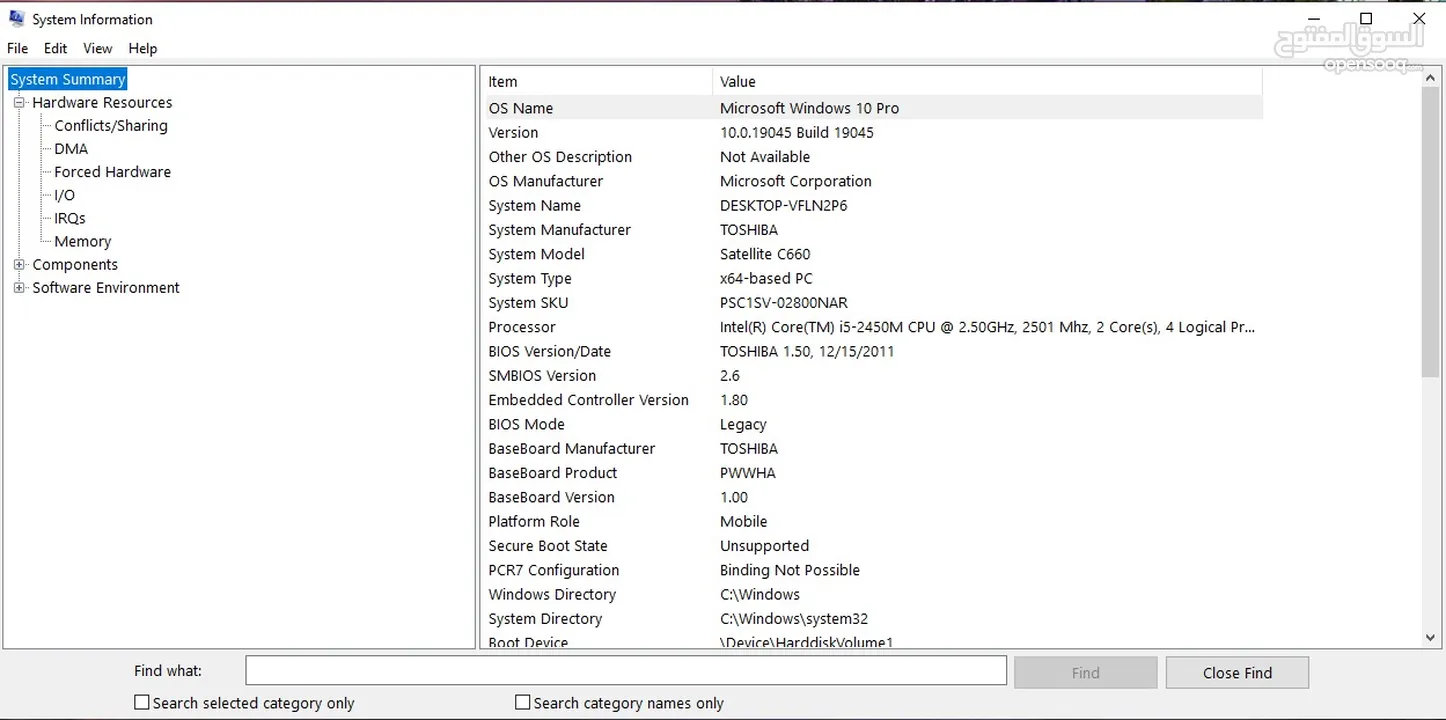Enable Search selected category only checkbox

click(142, 702)
